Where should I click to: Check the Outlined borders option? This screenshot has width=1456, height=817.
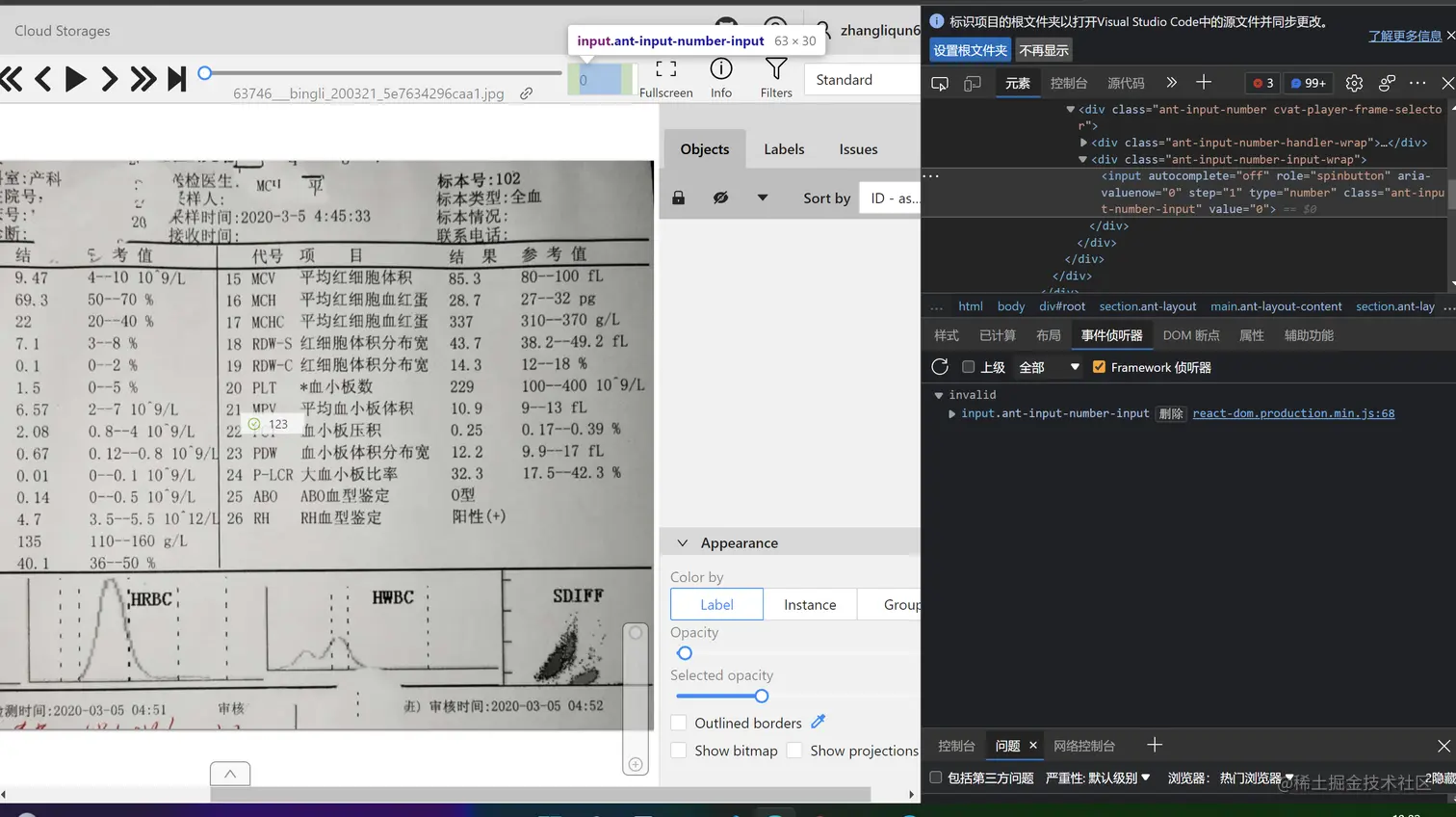point(679,723)
